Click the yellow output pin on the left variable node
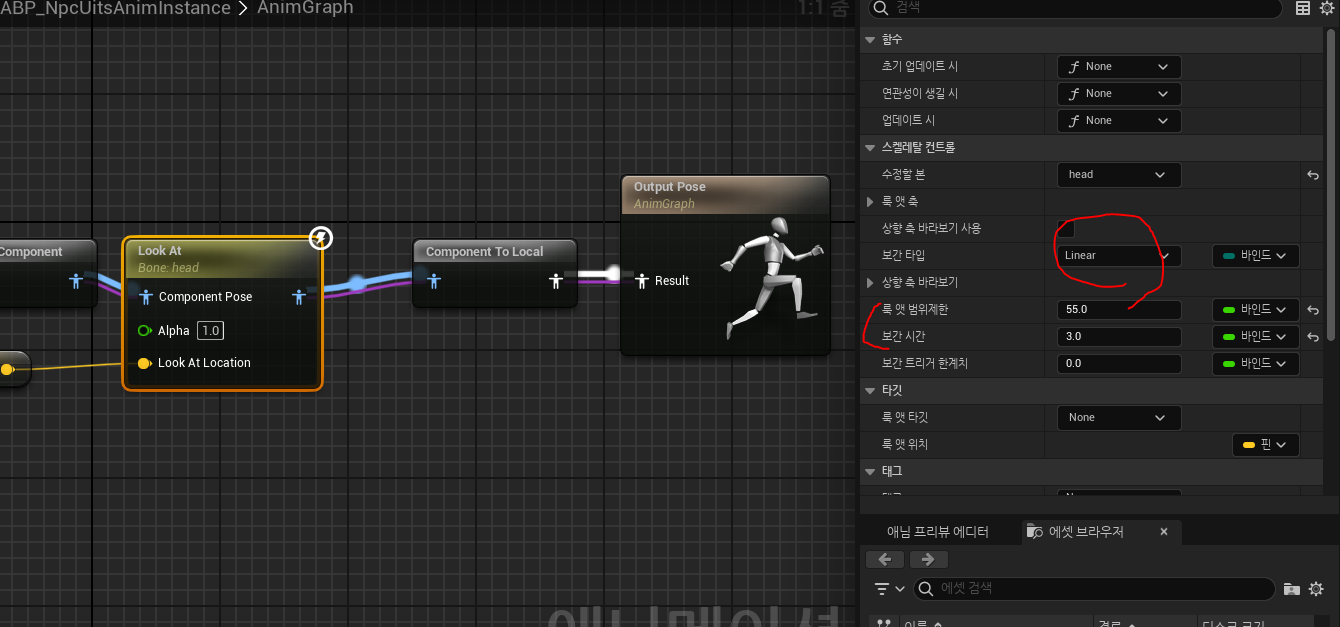 pyautogui.click(x=7, y=369)
